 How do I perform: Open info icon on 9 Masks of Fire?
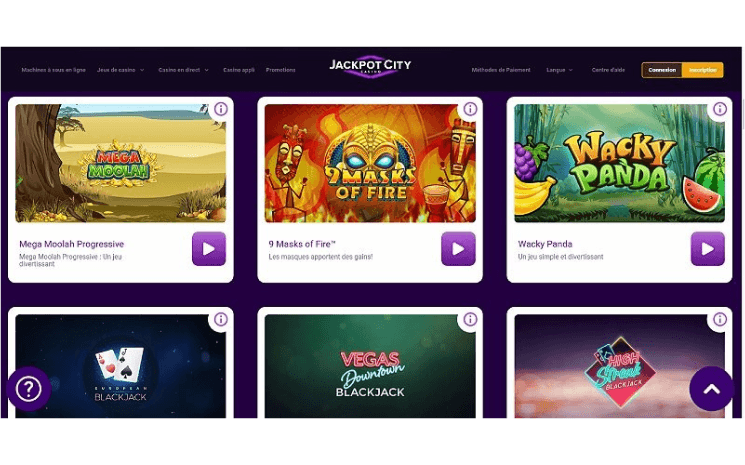pos(470,109)
